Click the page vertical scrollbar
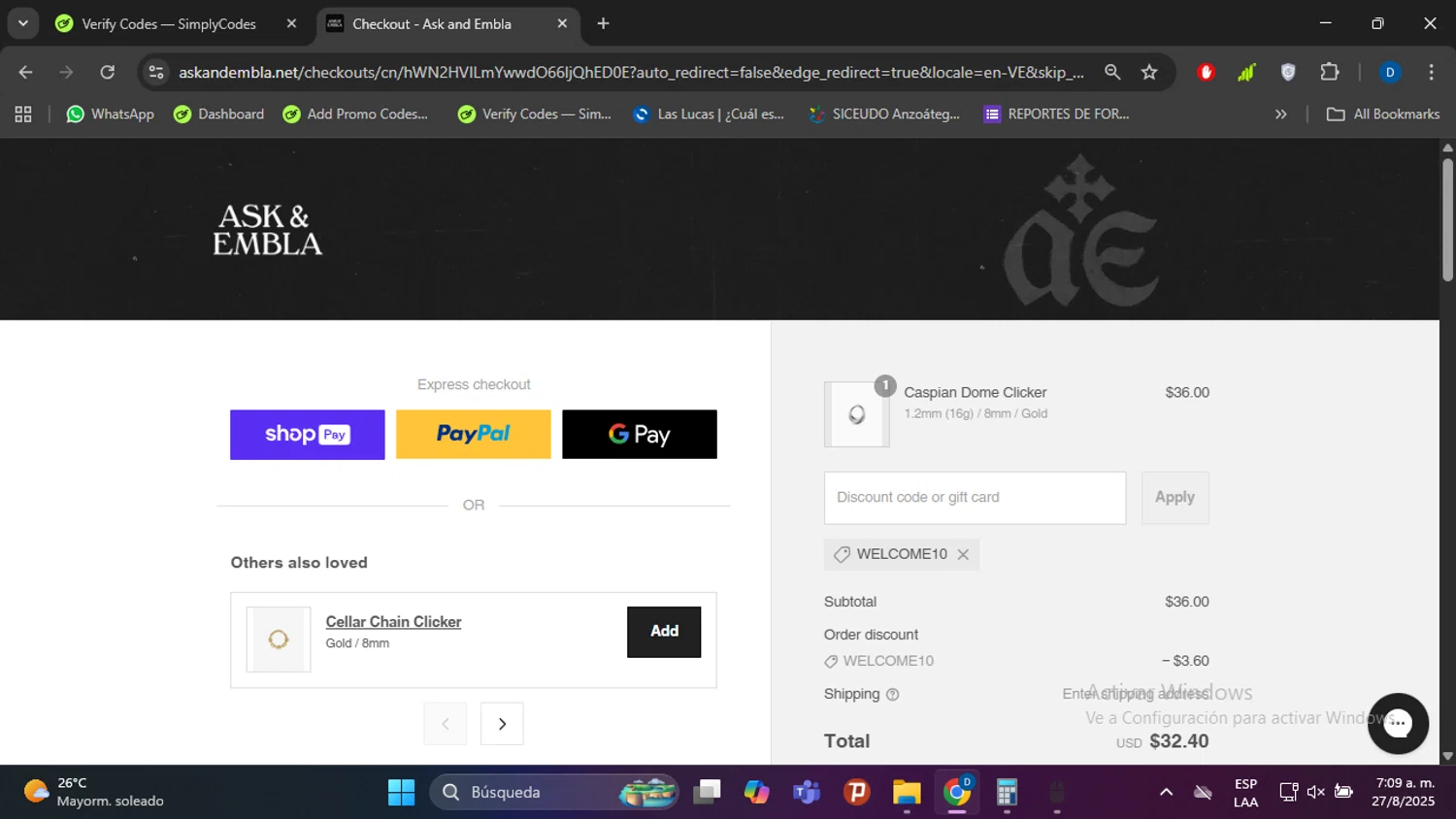The height and width of the screenshot is (819, 1456). tap(1447, 218)
